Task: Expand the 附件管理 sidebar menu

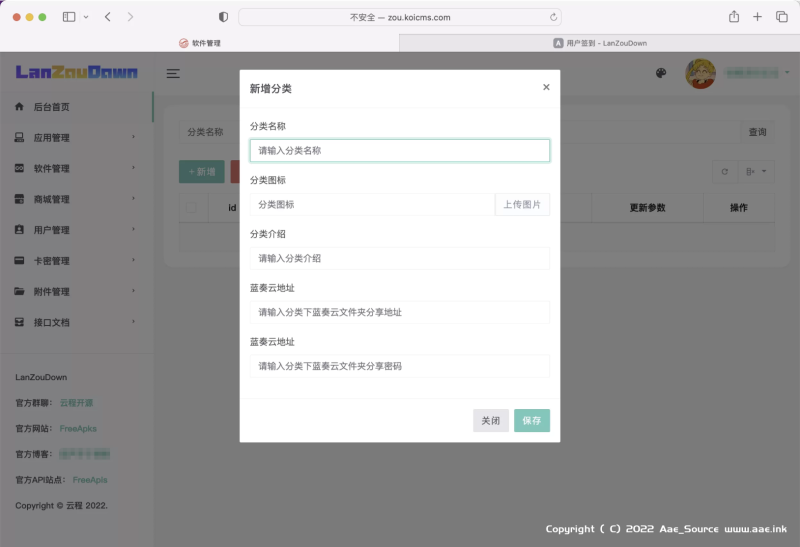Action: (x=76, y=291)
